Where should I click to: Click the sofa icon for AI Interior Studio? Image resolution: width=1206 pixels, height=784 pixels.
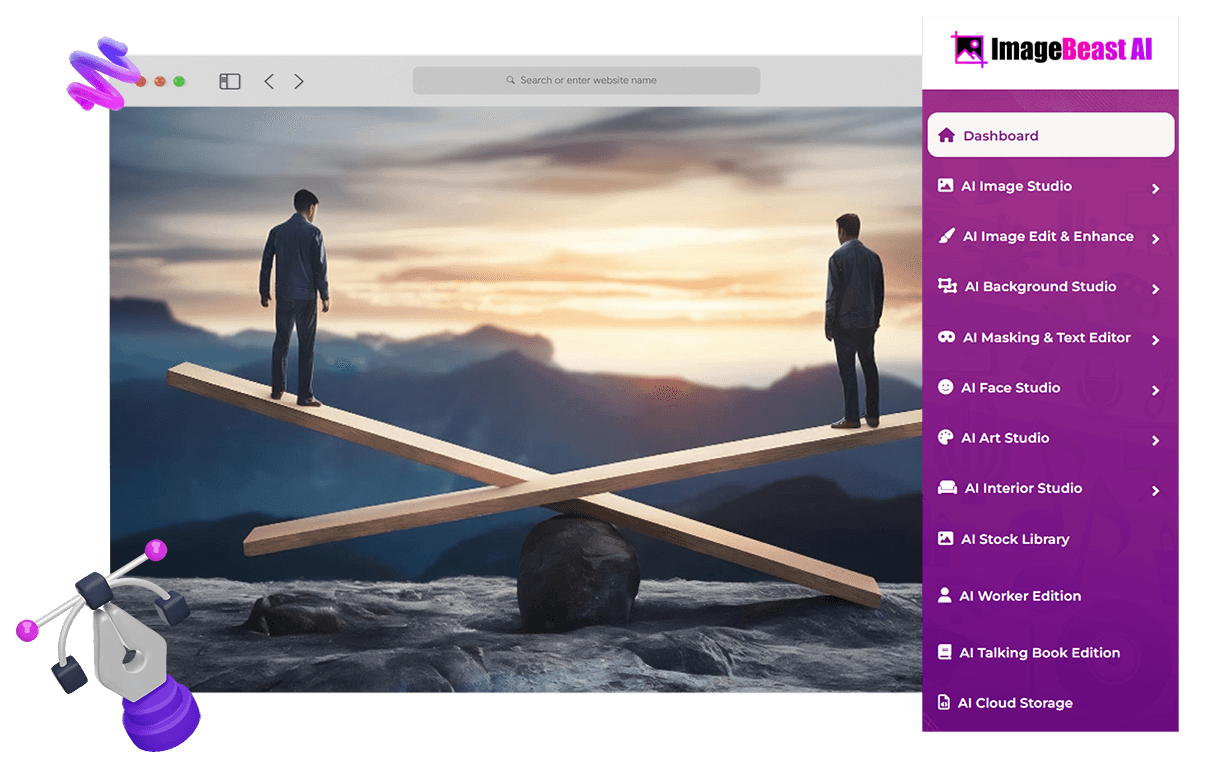coord(947,488)
